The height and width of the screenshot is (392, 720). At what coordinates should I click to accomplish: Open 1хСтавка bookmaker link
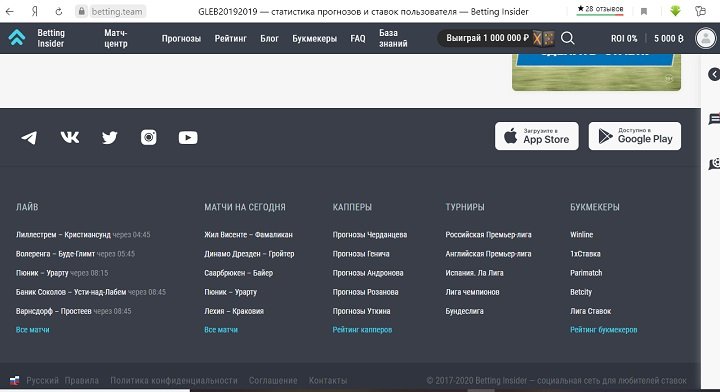585,254
